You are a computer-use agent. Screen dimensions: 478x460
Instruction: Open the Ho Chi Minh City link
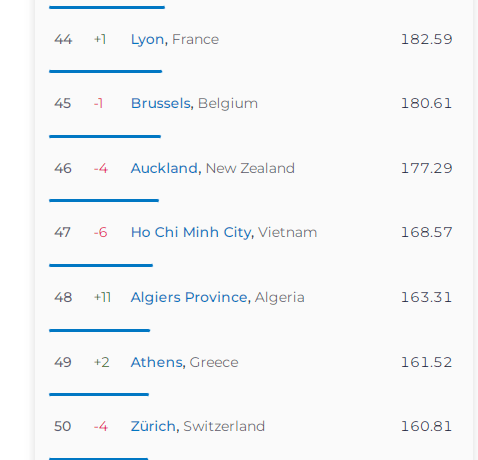[x=190, y=233]
